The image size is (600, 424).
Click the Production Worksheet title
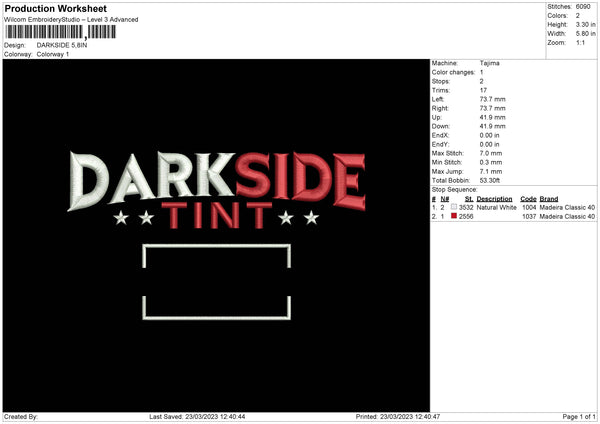pyautogui.click(x=56, y=8)
